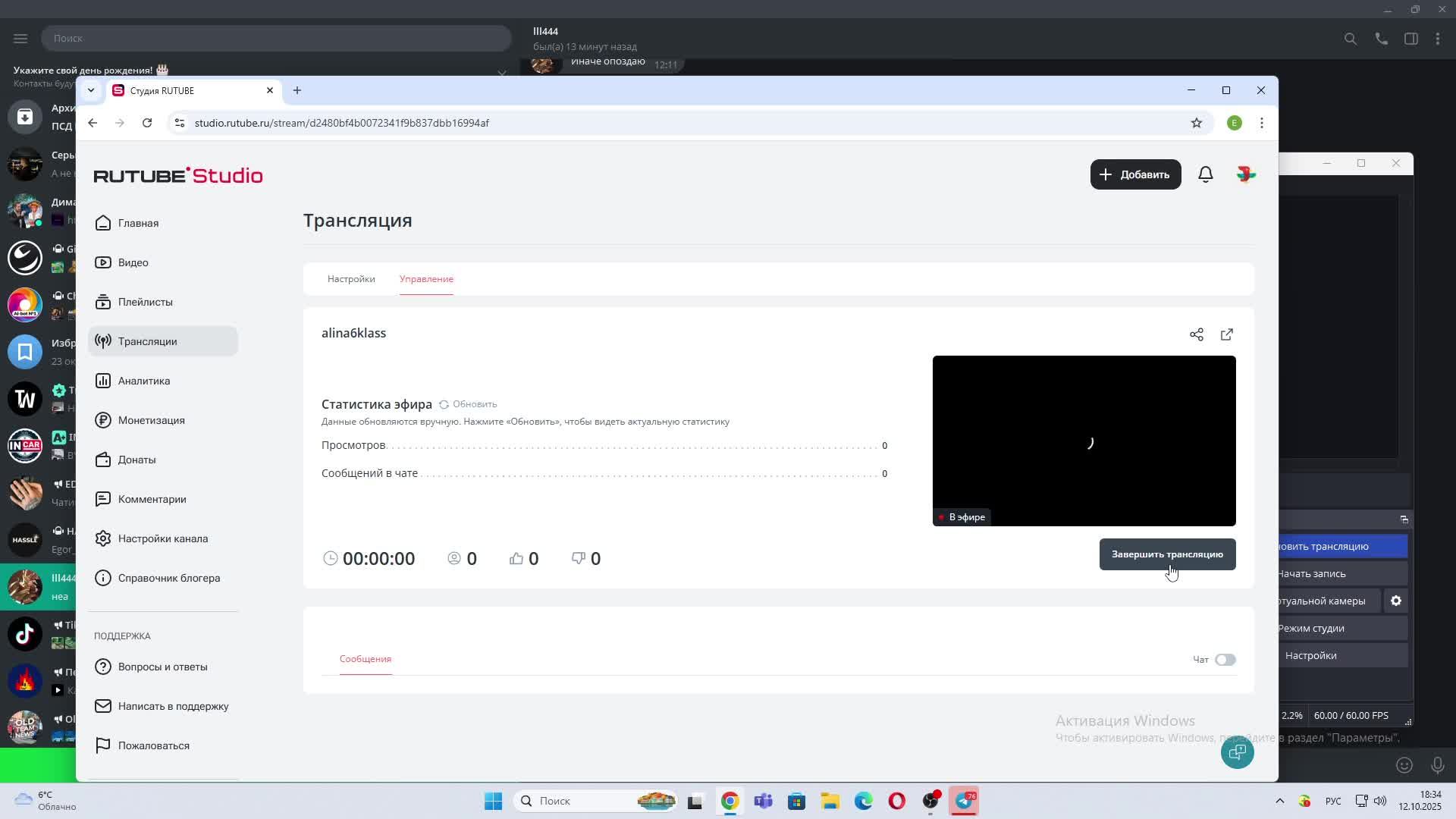Click the user profile avatar icon
Viewport: 1456px width, 819px height.
click(x=1245, y=174)
